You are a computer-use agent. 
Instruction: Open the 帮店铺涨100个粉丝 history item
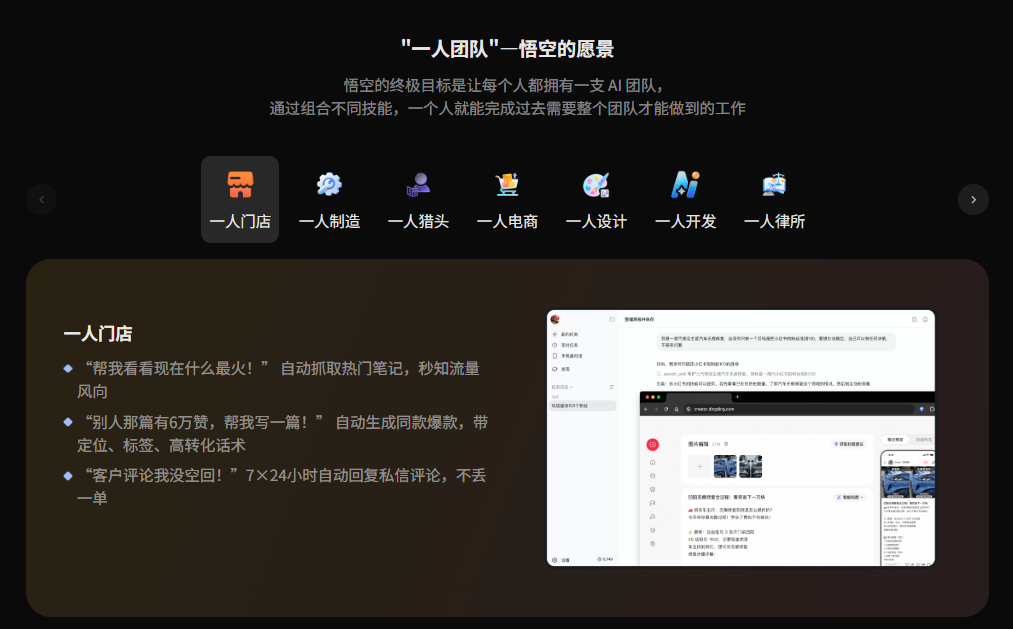tap(571, 405)
